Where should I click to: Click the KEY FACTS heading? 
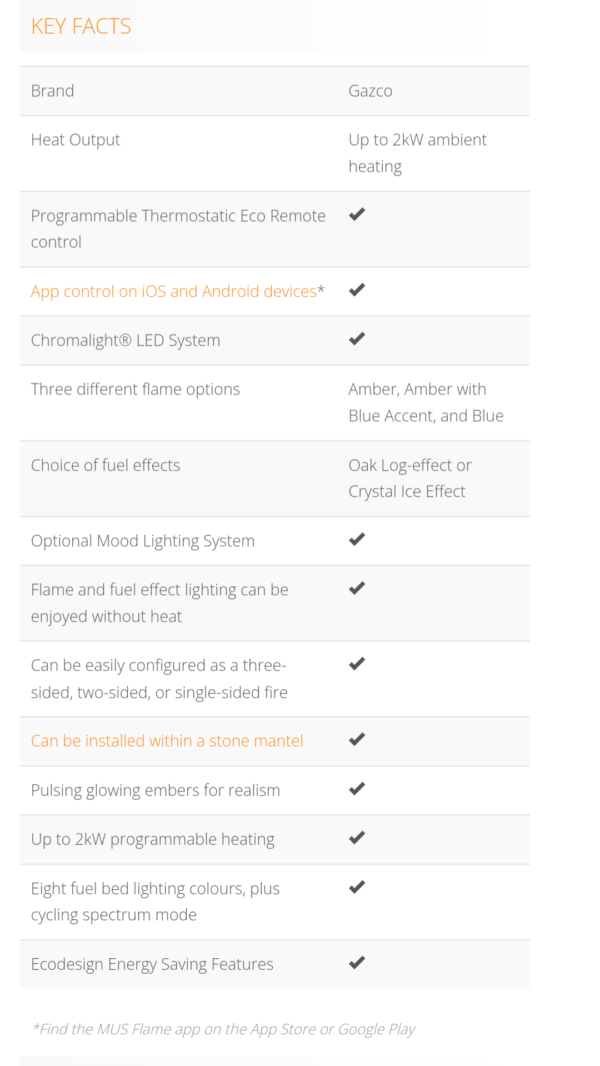click(x=81, y=26)
